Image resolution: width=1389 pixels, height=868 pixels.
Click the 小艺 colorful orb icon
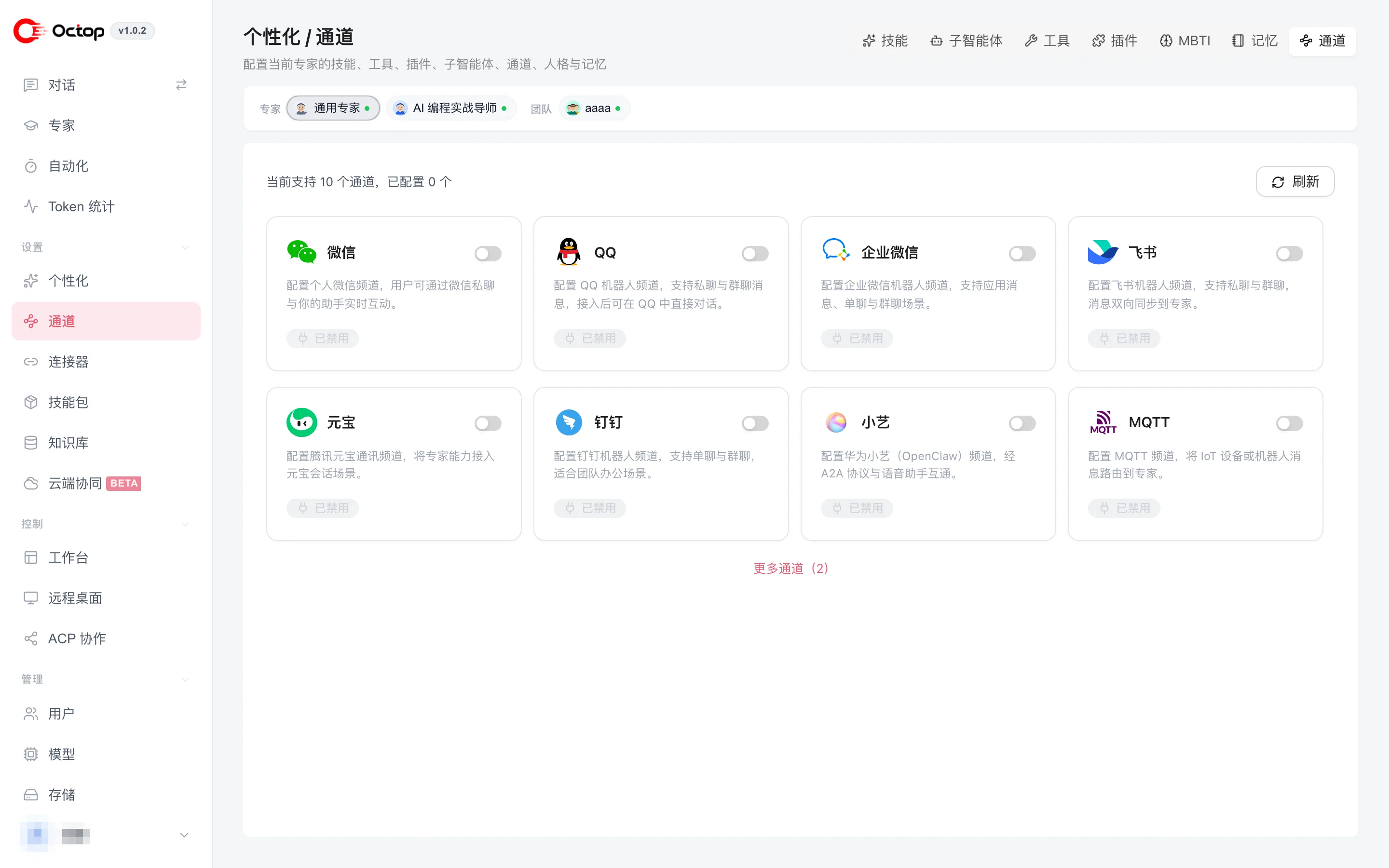836,422
